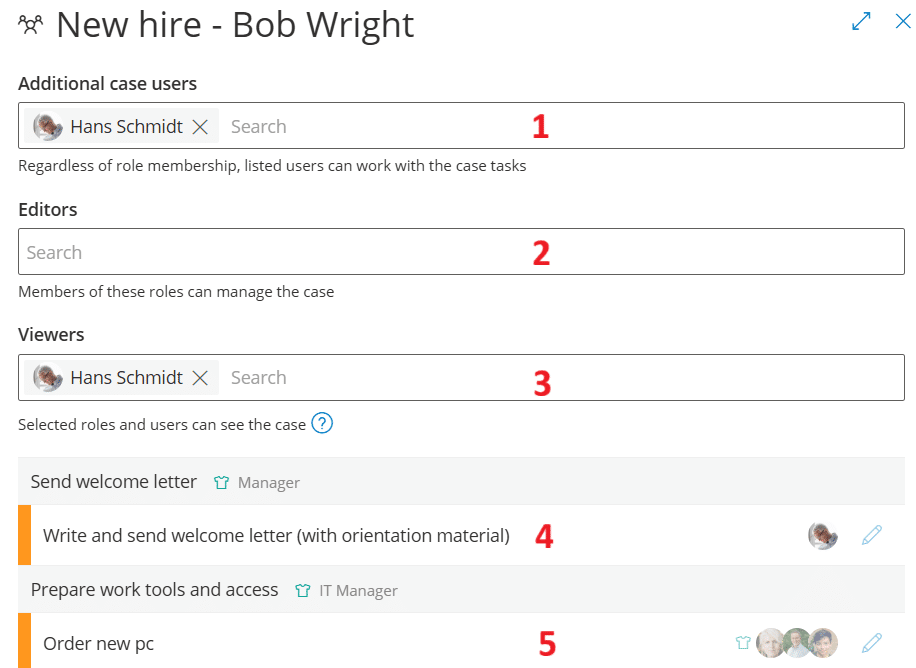Select the Send welcome letter section header
The height and width of the screenshot is (668, 916).
pyautogui.click(x=114, y=482)
